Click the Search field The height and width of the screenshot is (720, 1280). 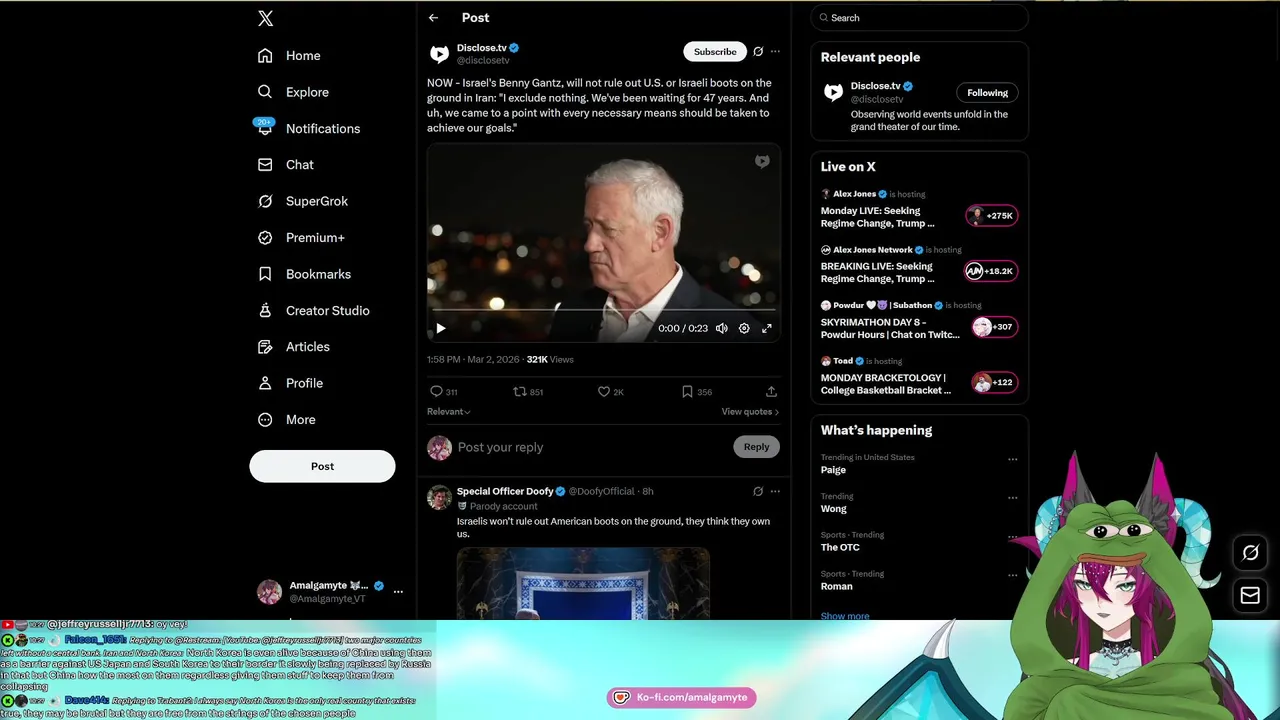pos(920,18)
